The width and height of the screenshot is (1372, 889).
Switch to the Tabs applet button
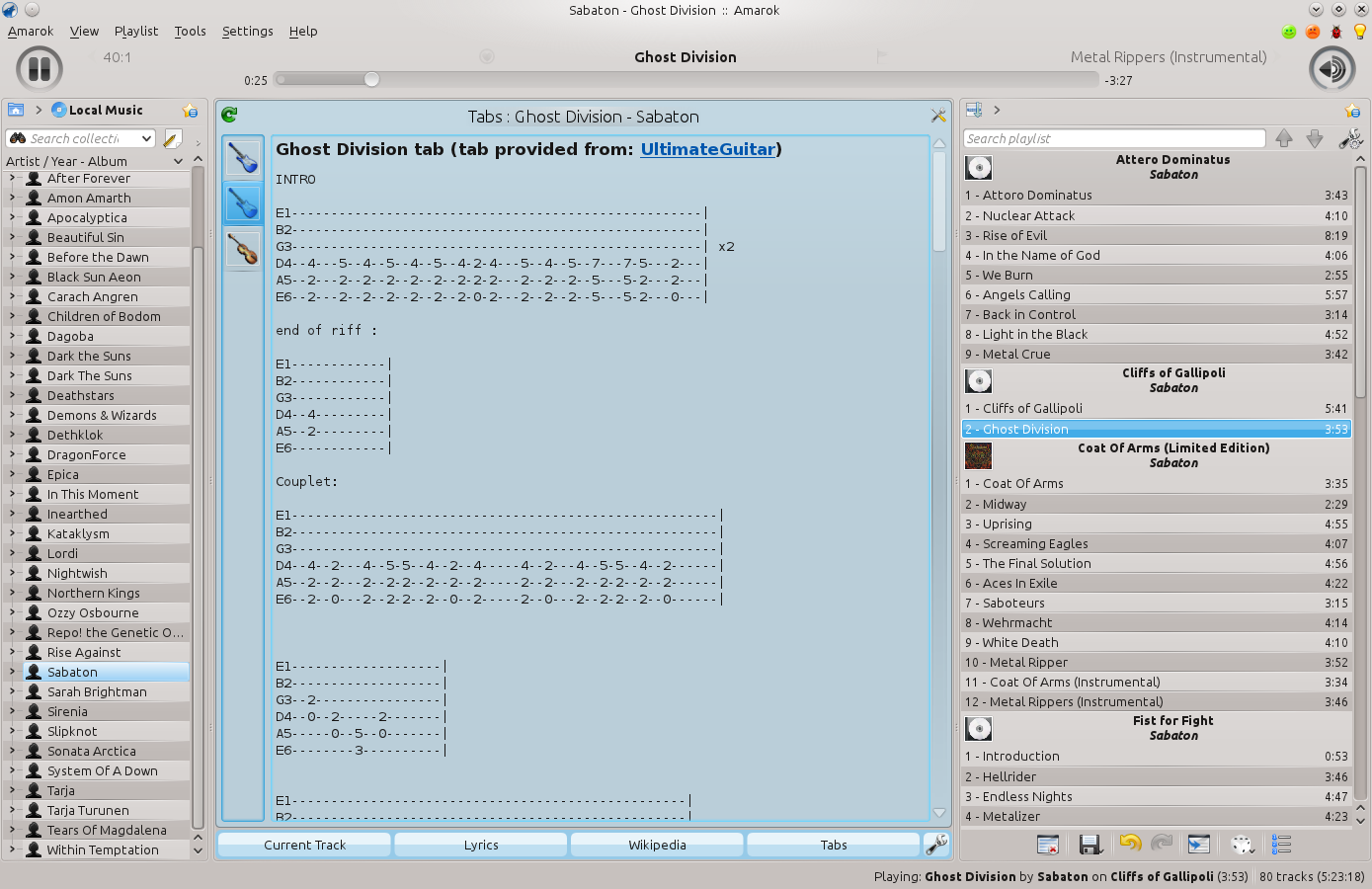coord(834,845)
